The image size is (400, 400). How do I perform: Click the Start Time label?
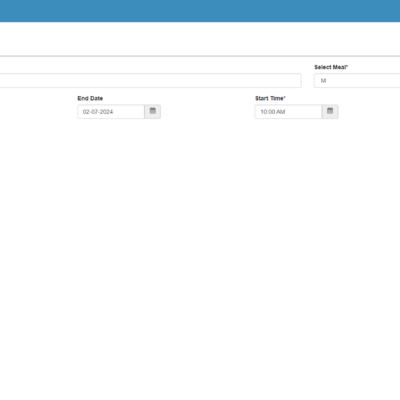pyautogui.click(x=269, y=98)
